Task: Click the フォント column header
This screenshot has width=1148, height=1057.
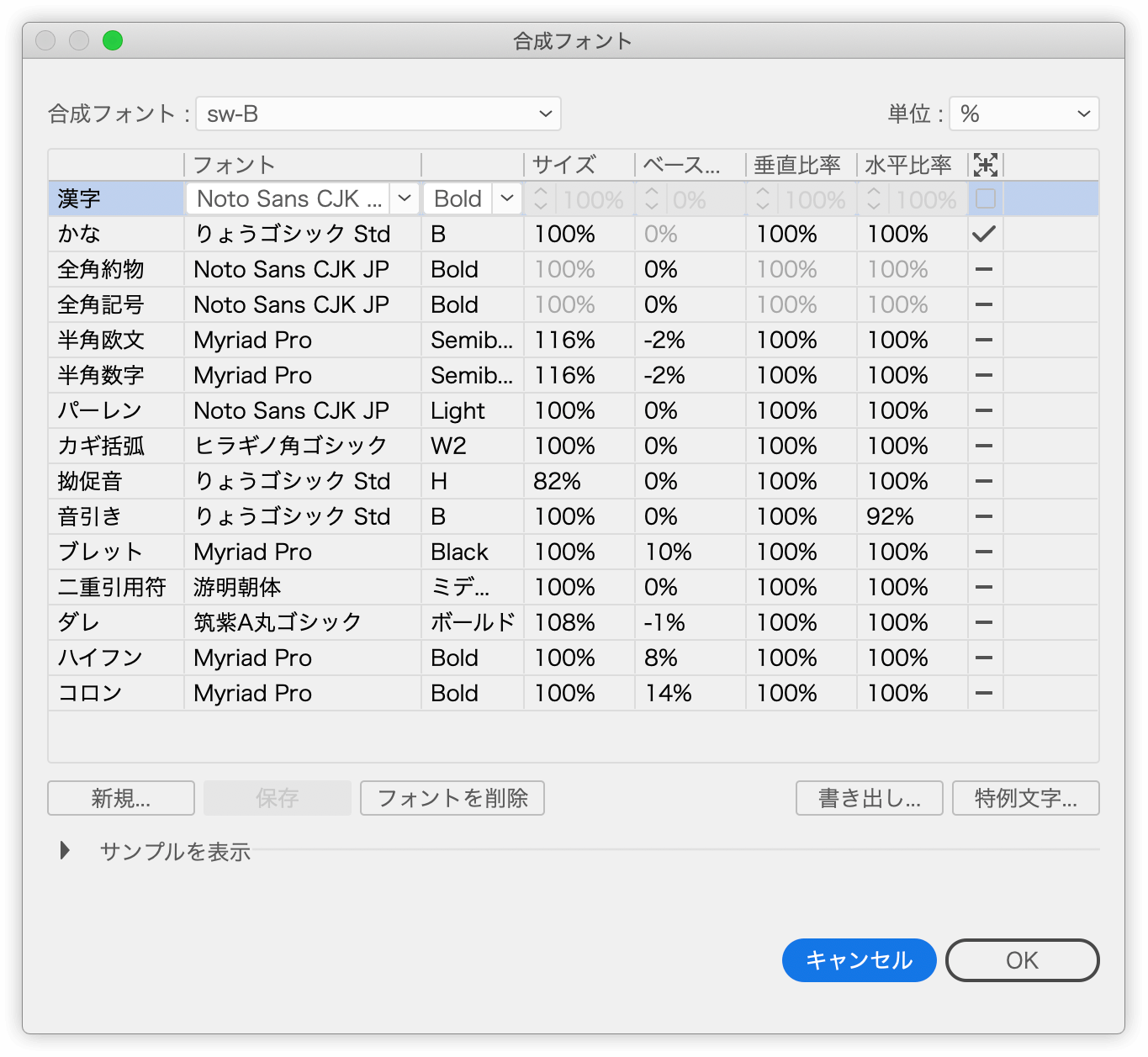Action: [234, 165]
